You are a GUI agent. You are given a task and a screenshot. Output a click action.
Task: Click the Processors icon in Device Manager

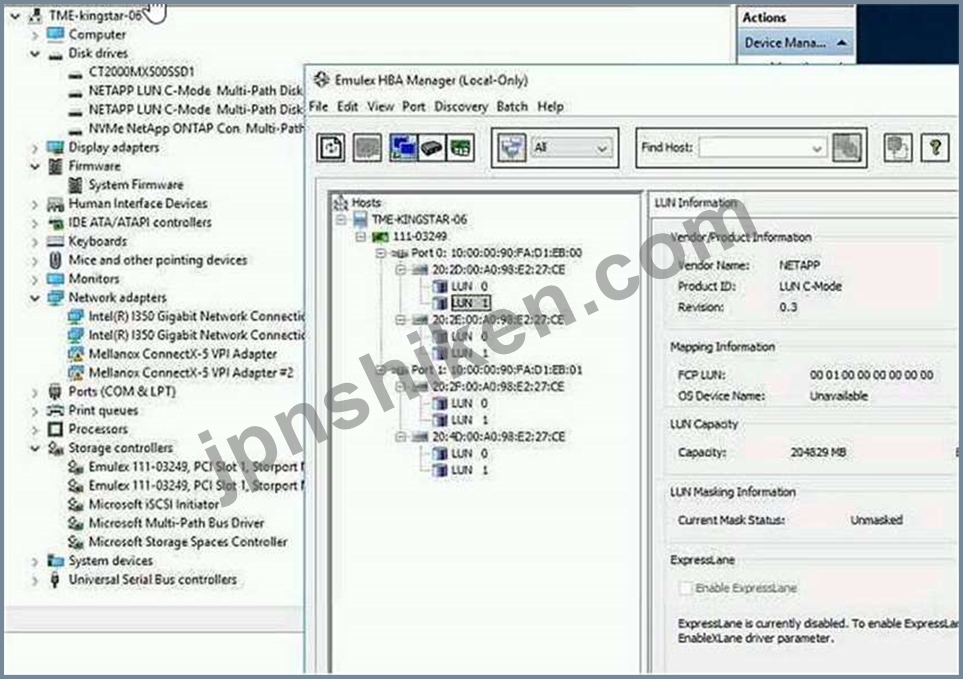55,429
